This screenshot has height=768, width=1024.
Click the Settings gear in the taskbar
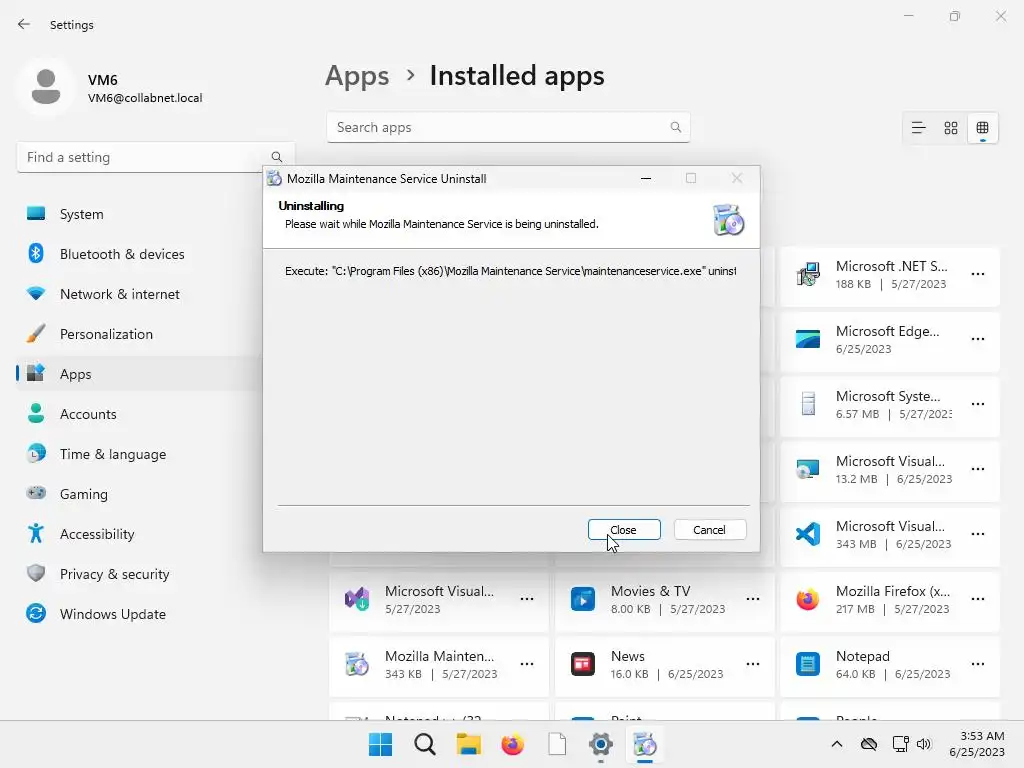coord(600,744)
